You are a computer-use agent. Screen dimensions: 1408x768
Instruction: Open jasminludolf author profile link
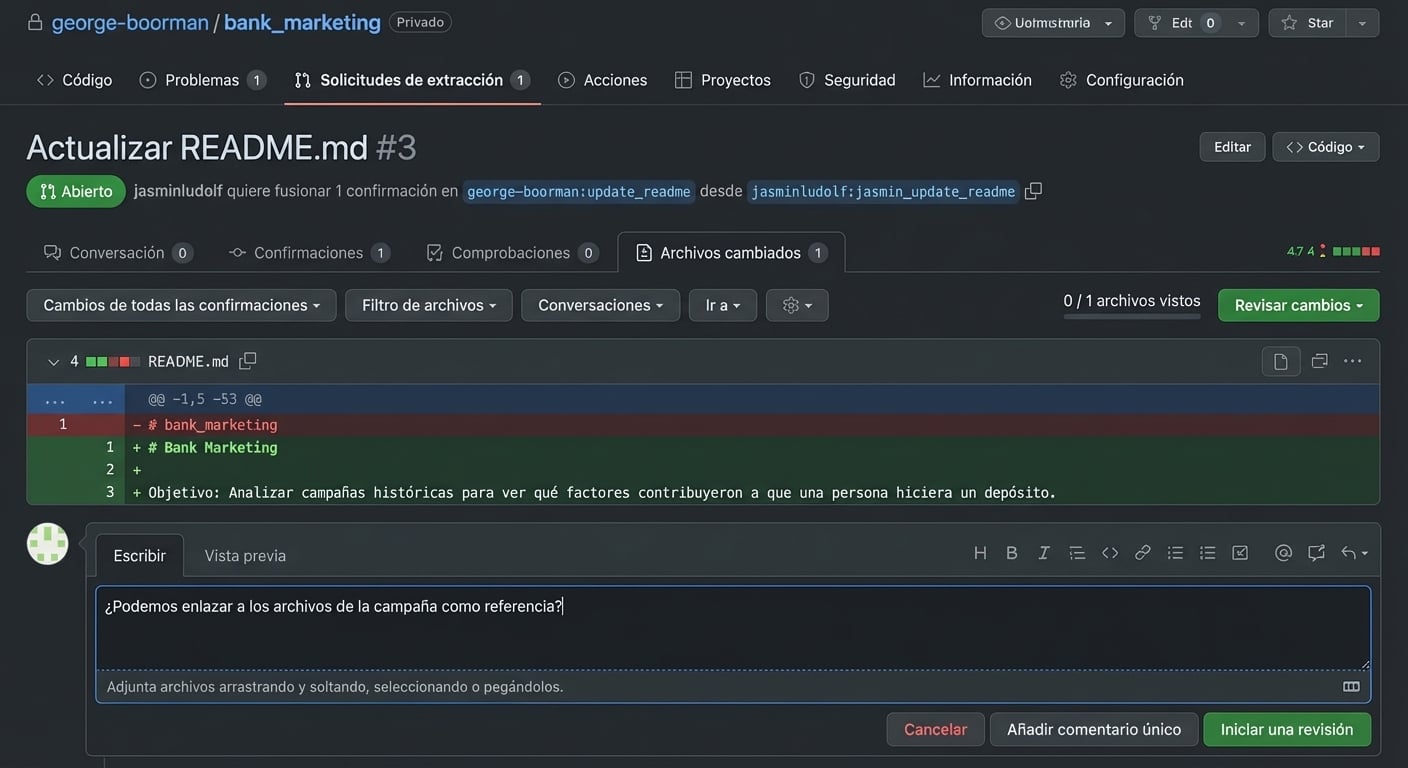178,191
